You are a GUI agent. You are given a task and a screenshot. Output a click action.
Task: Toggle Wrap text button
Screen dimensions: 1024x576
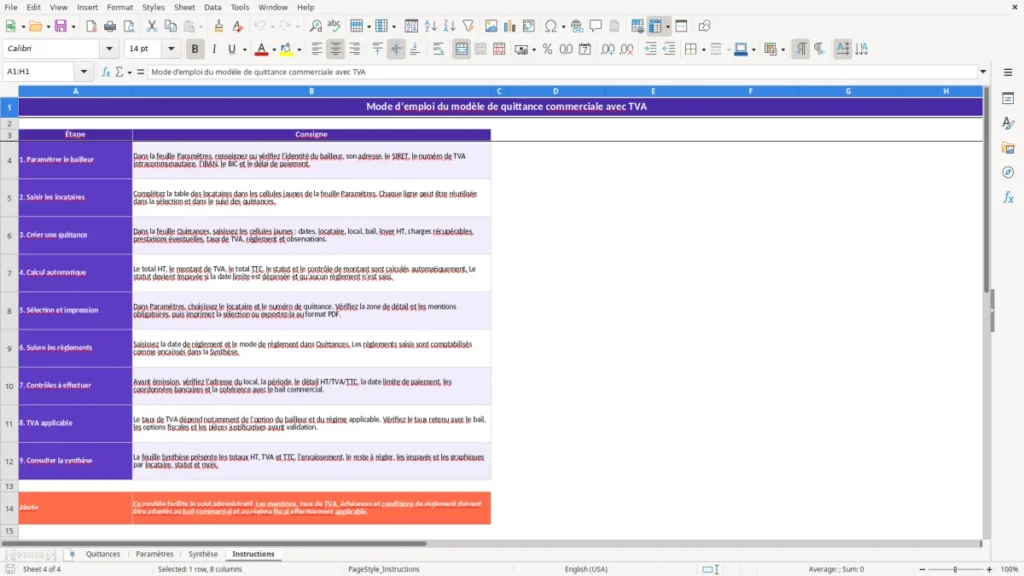tap(438, 49)
